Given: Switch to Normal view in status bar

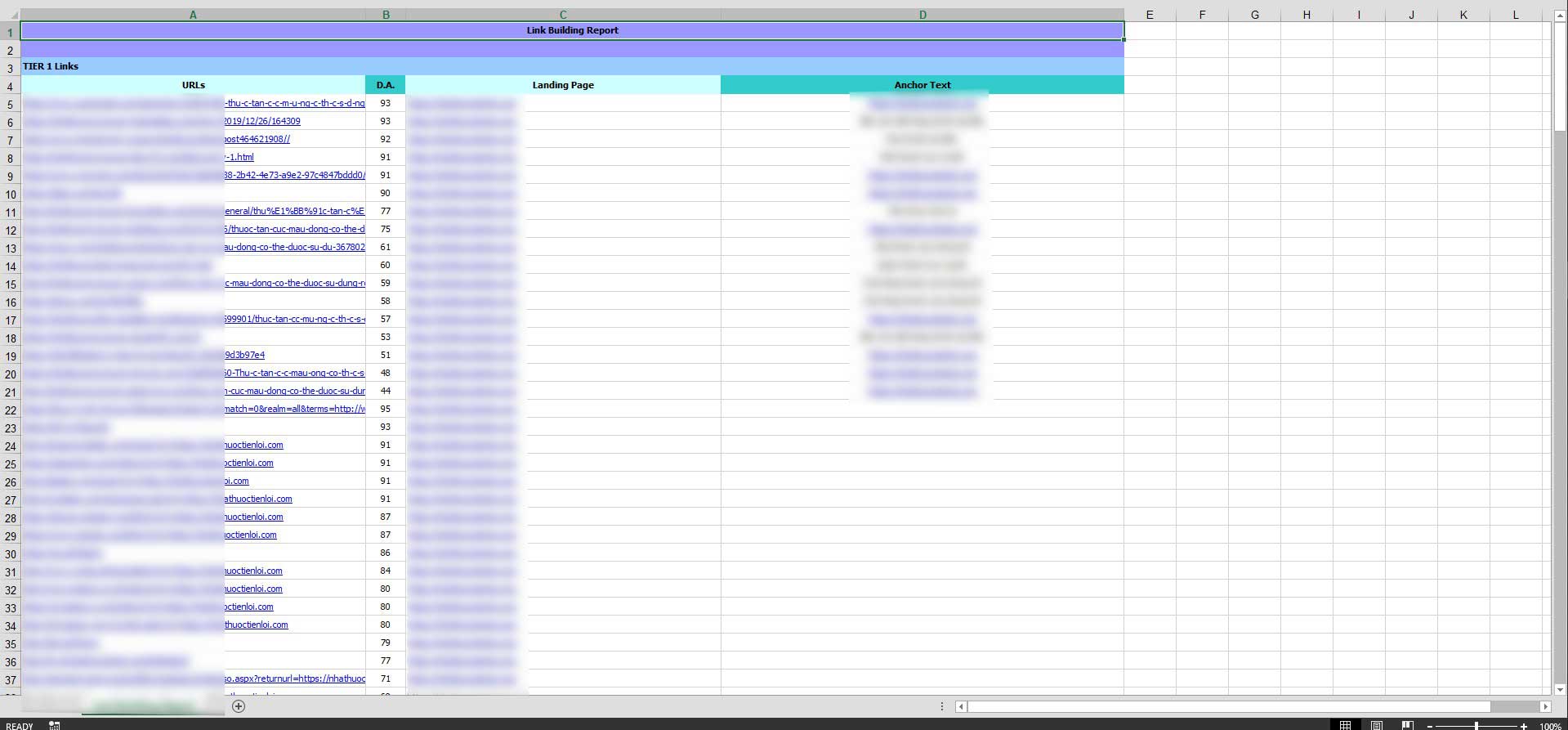Looking at the screenshot, I should [1345, 725].
